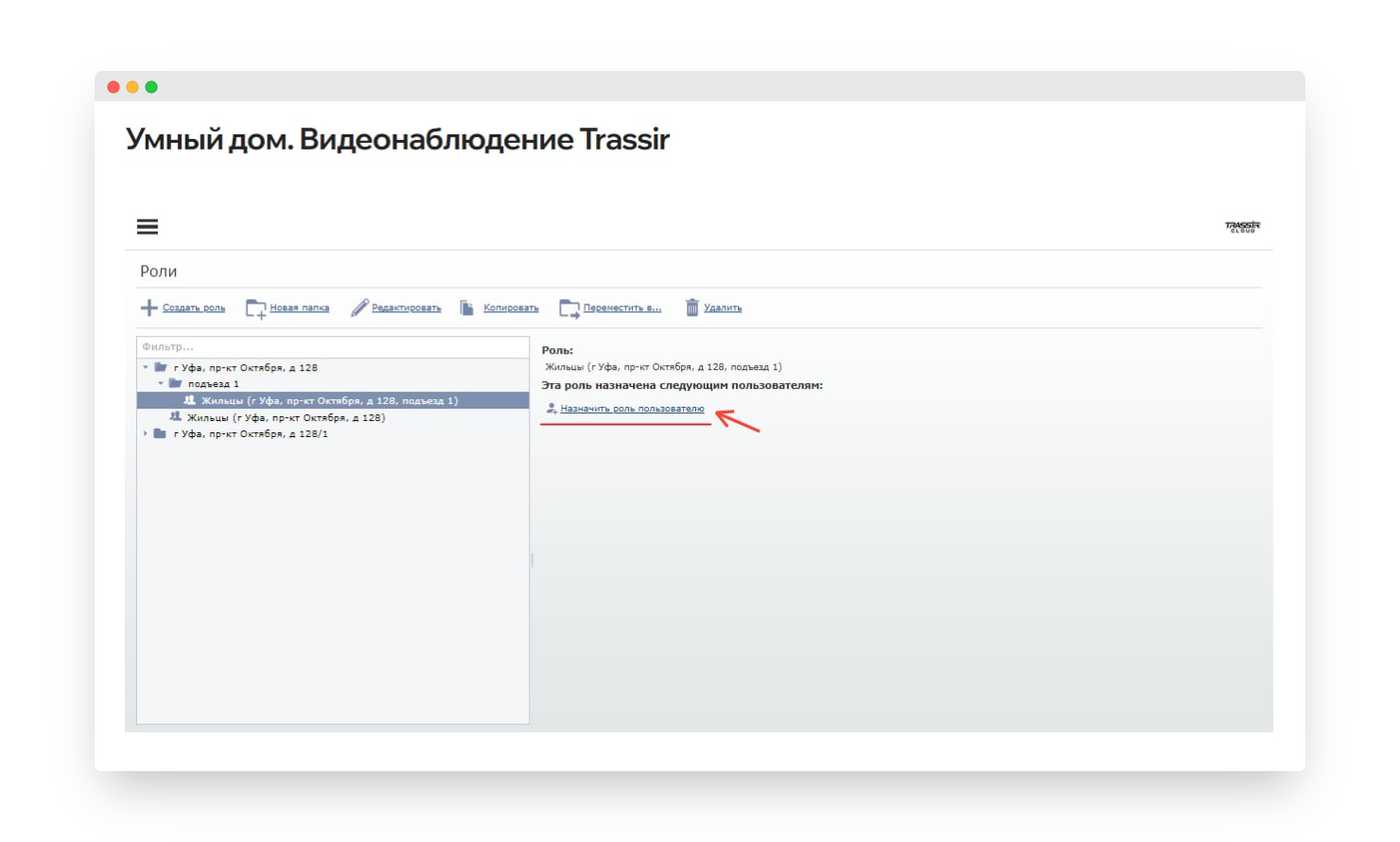Open the Копировать link

[511, 307]
